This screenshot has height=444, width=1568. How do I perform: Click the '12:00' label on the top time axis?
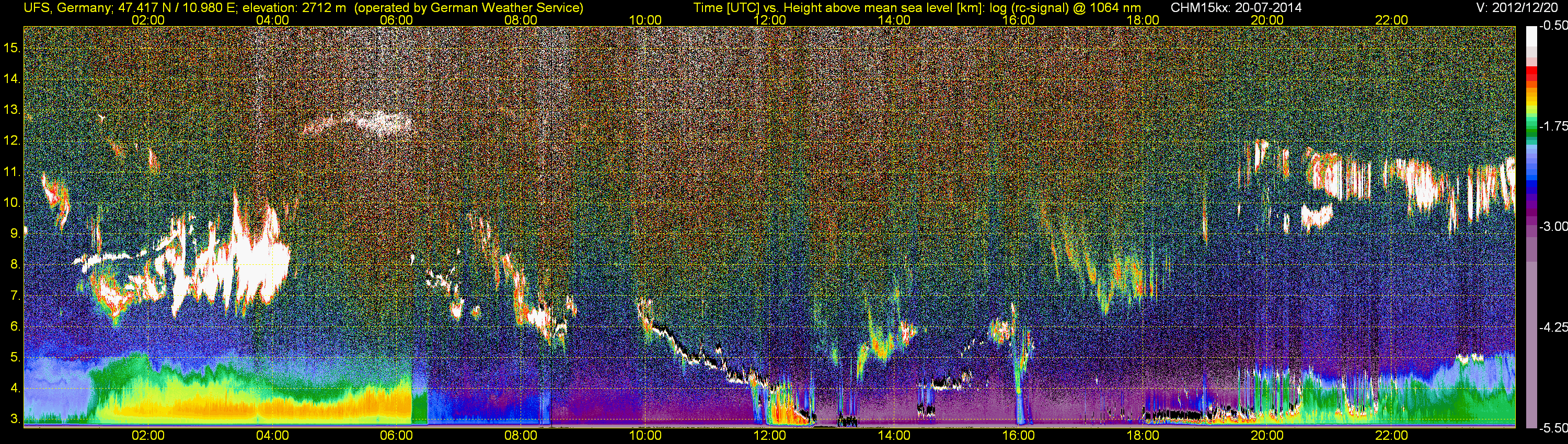pyautogui.click(x=769, y=20)
